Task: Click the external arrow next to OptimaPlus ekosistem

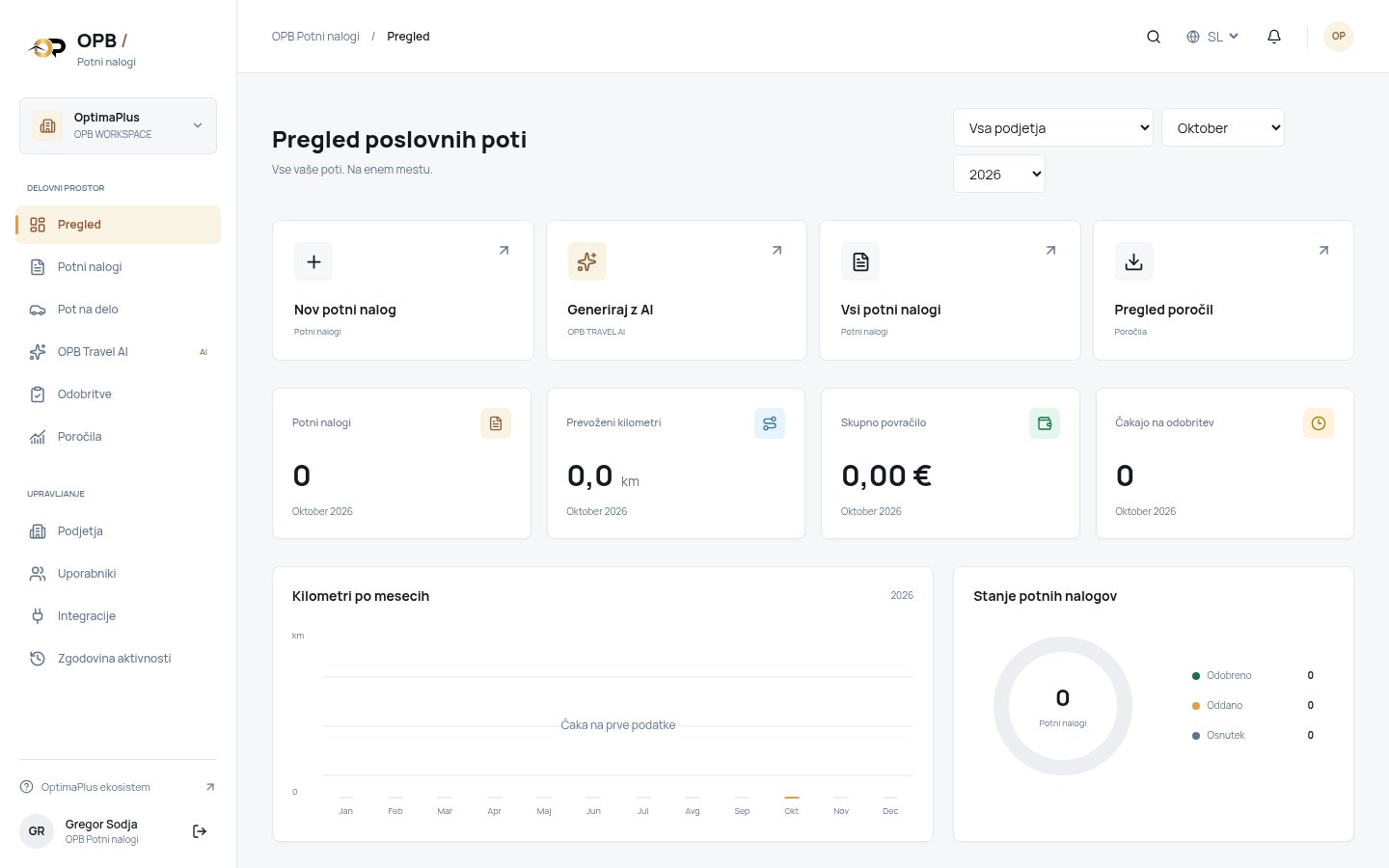Action: (x=210, y=787)
